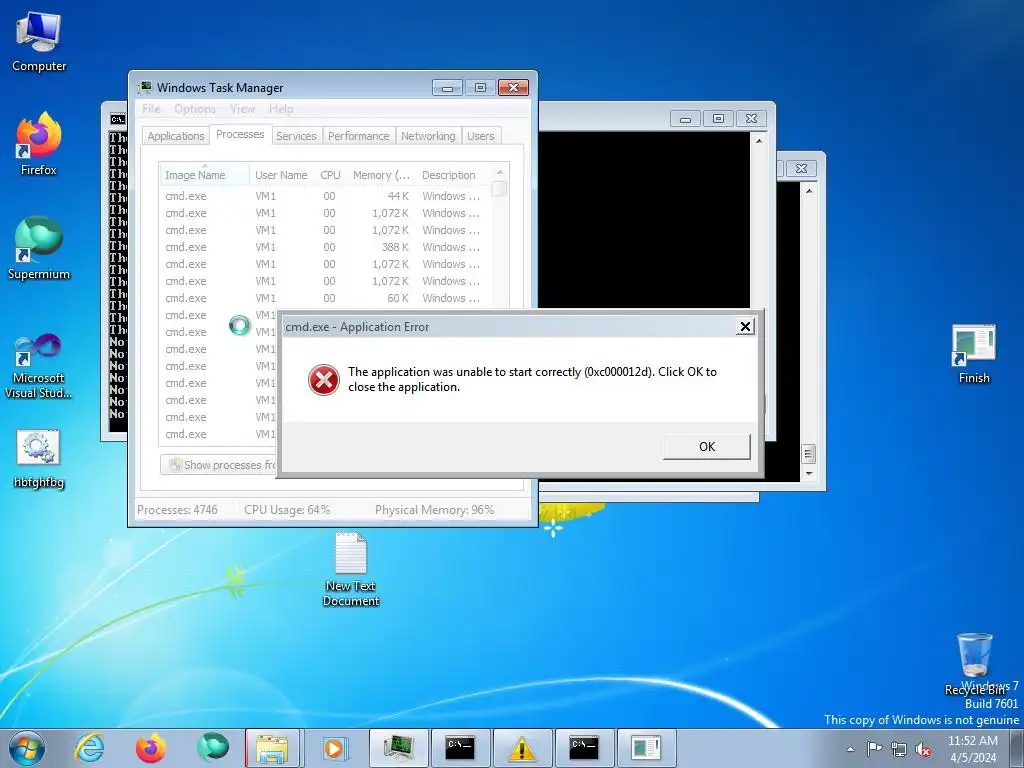Close the rightmost console window
Image resolution: width=1024 pixels, height=768 pixels.
[x=801, y=168]
